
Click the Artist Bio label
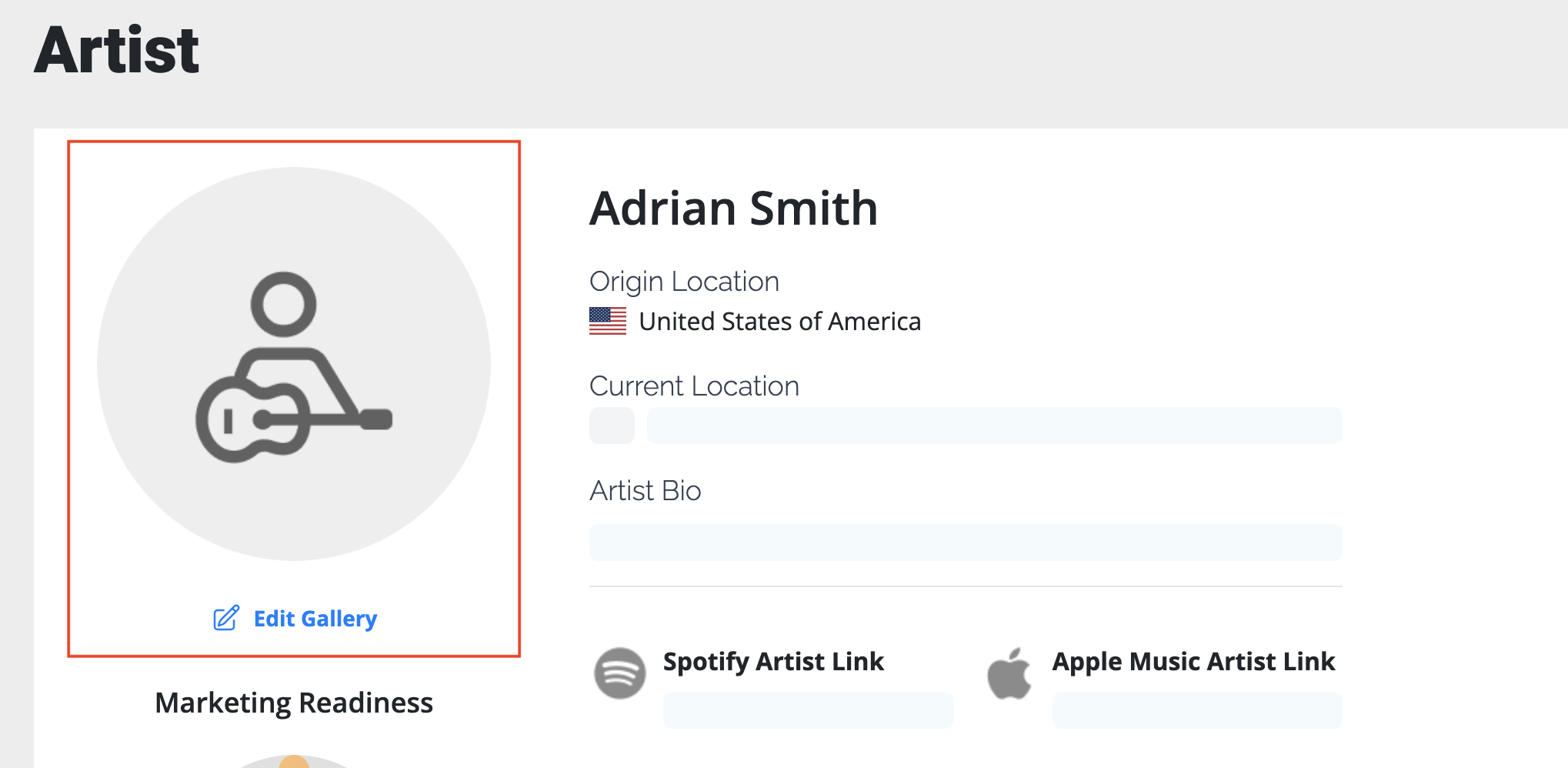(646, 491)
